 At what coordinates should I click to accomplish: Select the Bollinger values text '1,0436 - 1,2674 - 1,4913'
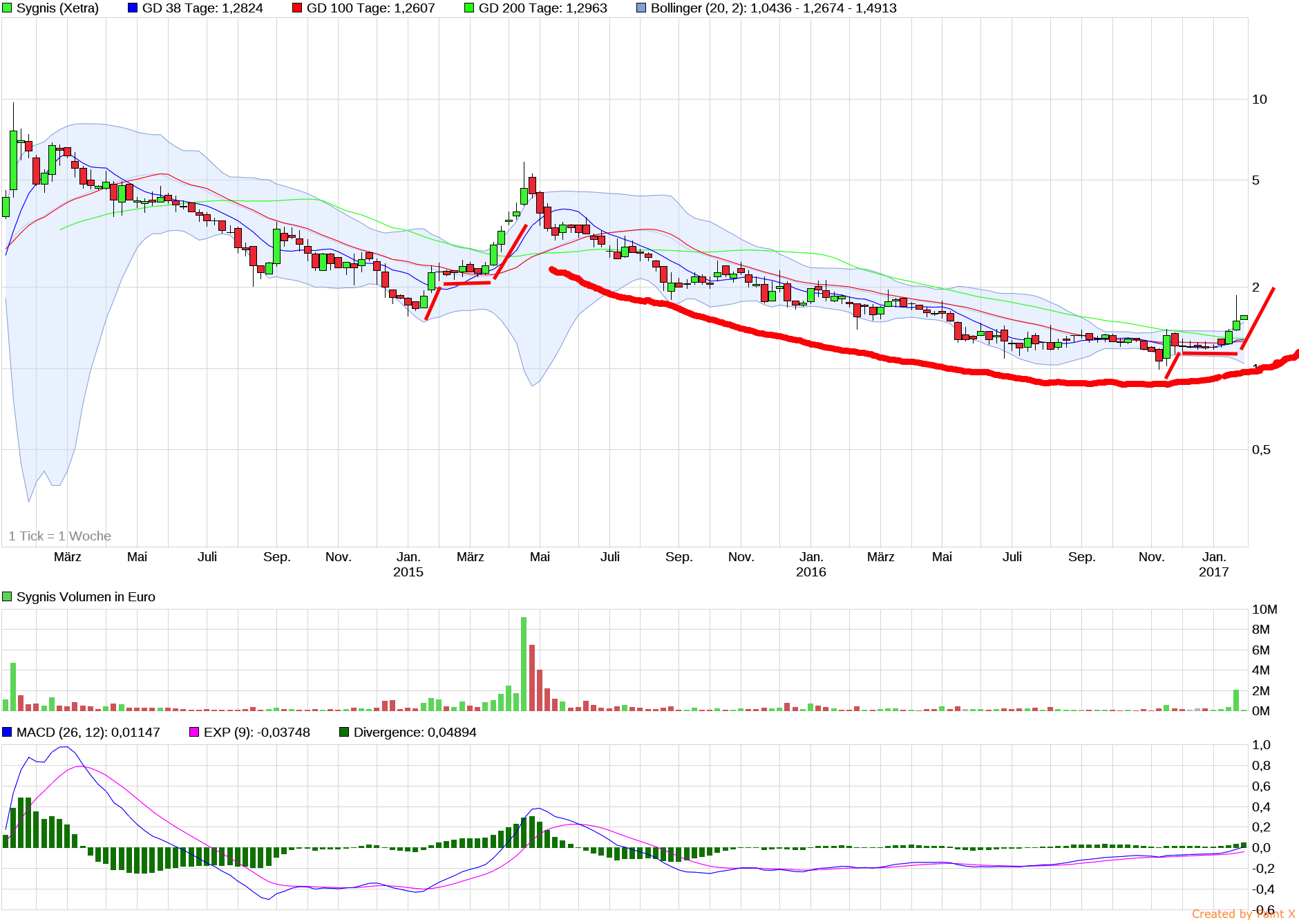tap(824, 8)
